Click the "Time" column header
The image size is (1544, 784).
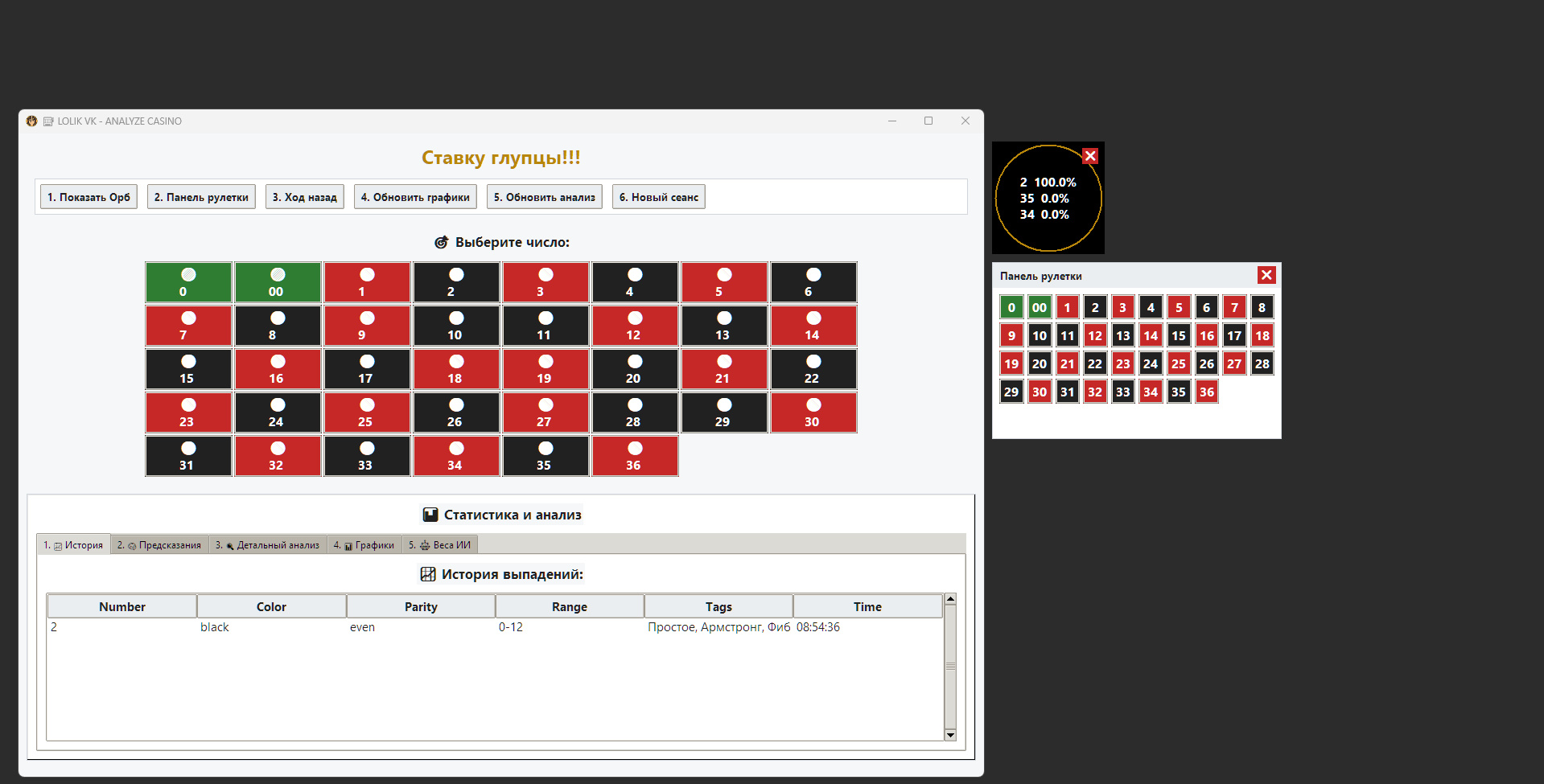coord(867,606)
